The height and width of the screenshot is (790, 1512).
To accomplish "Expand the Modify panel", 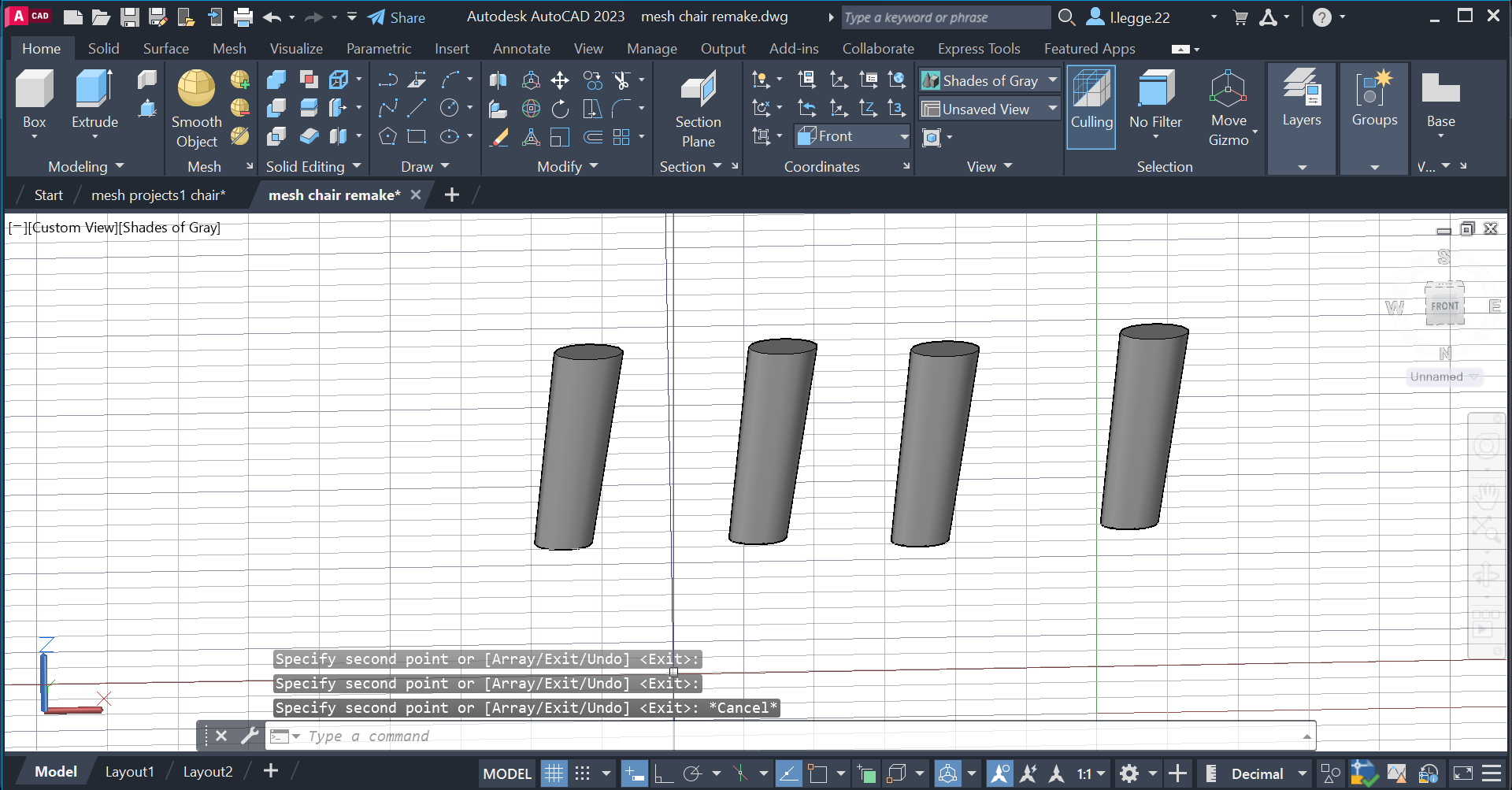I will pos(568,166).
